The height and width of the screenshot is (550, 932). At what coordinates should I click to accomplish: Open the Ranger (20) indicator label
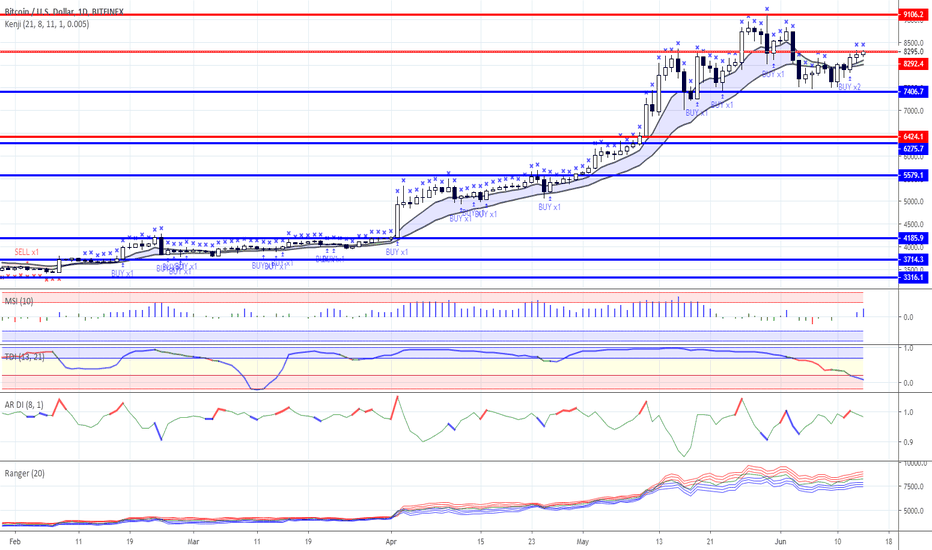[x=24, y=473]
